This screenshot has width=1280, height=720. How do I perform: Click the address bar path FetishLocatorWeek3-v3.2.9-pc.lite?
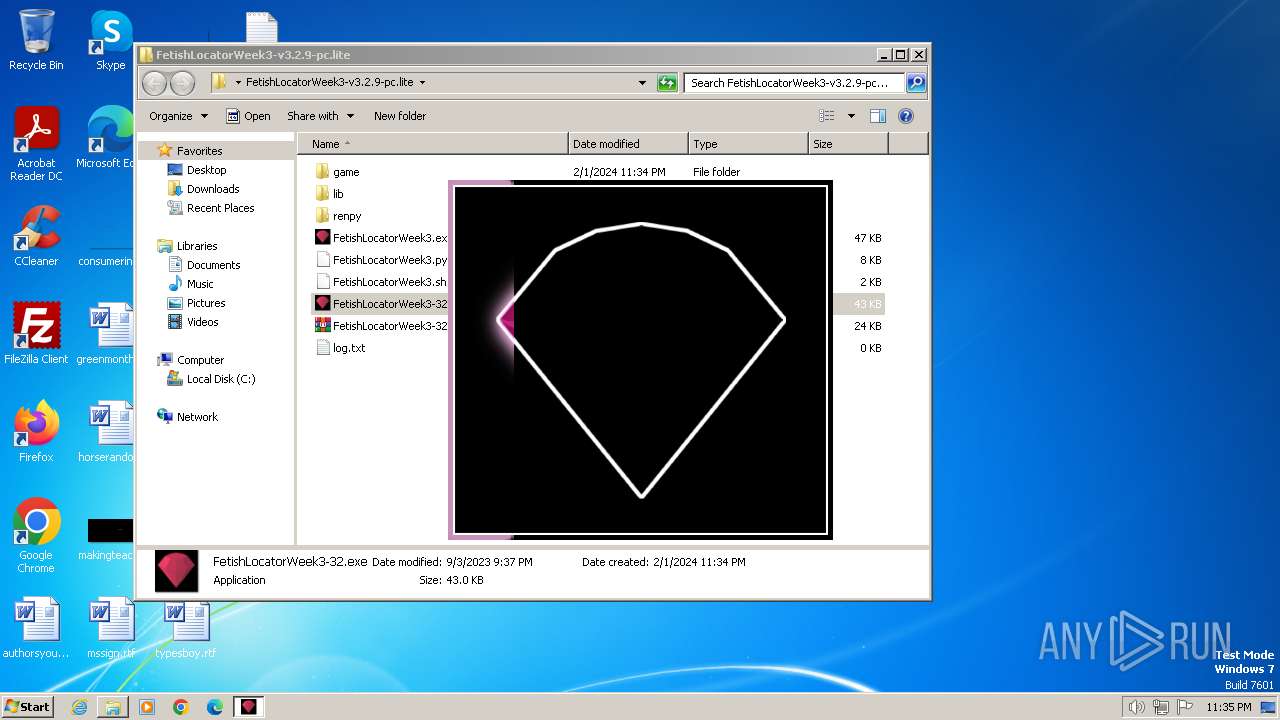pyautogui.click(x=329, y=83)
